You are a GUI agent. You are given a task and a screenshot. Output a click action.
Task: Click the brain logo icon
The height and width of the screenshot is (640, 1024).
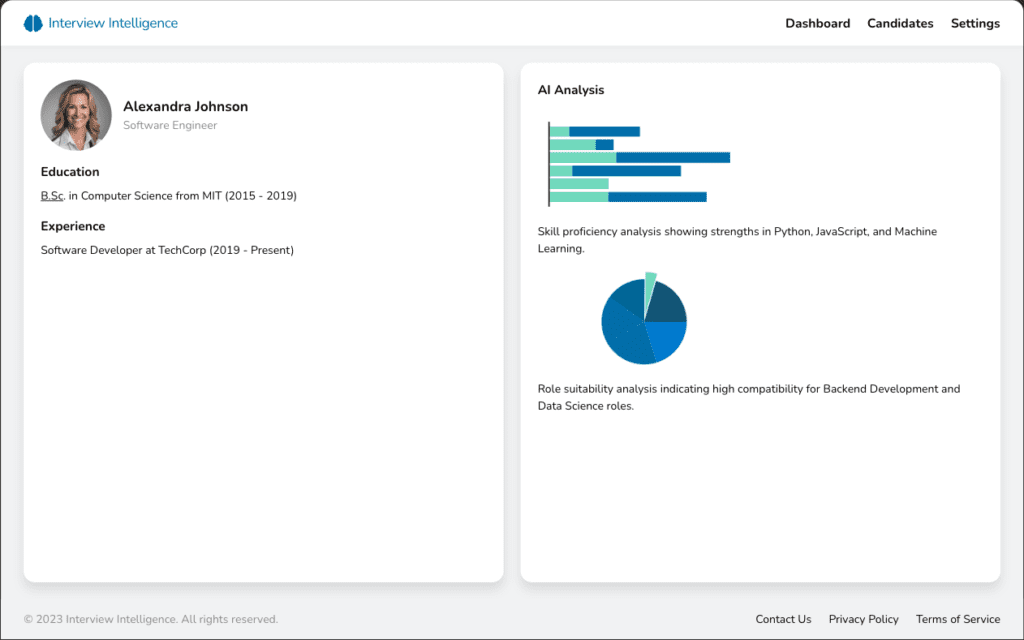pyautogui.click(x=33, y=24)
